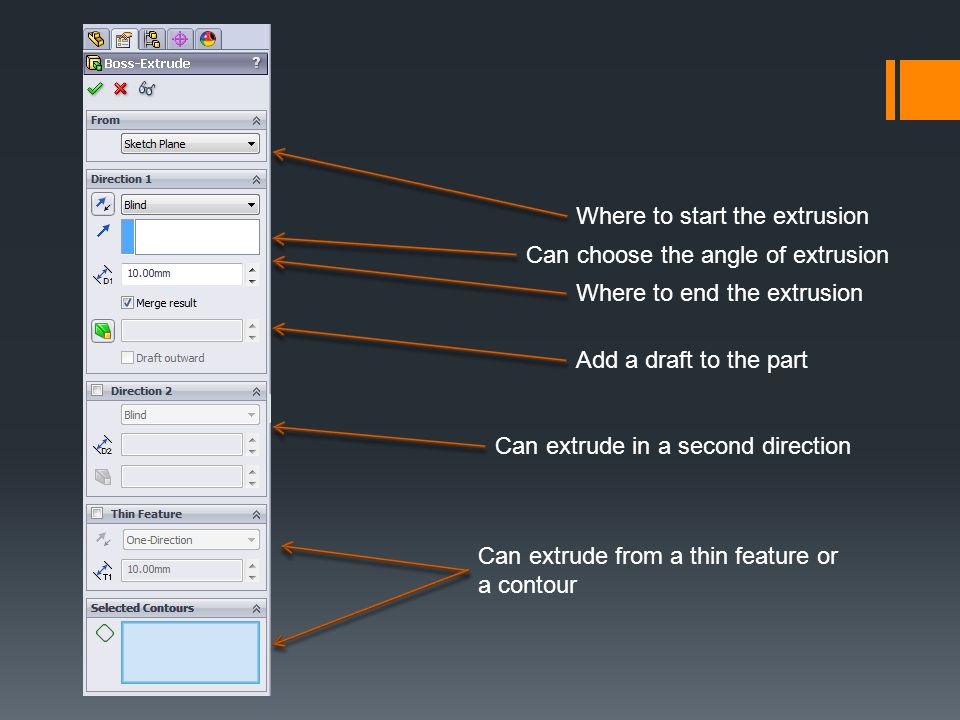Click the D1 depth dimension icon
Viewport: 960px width, 720px height.
click(103, 275)
